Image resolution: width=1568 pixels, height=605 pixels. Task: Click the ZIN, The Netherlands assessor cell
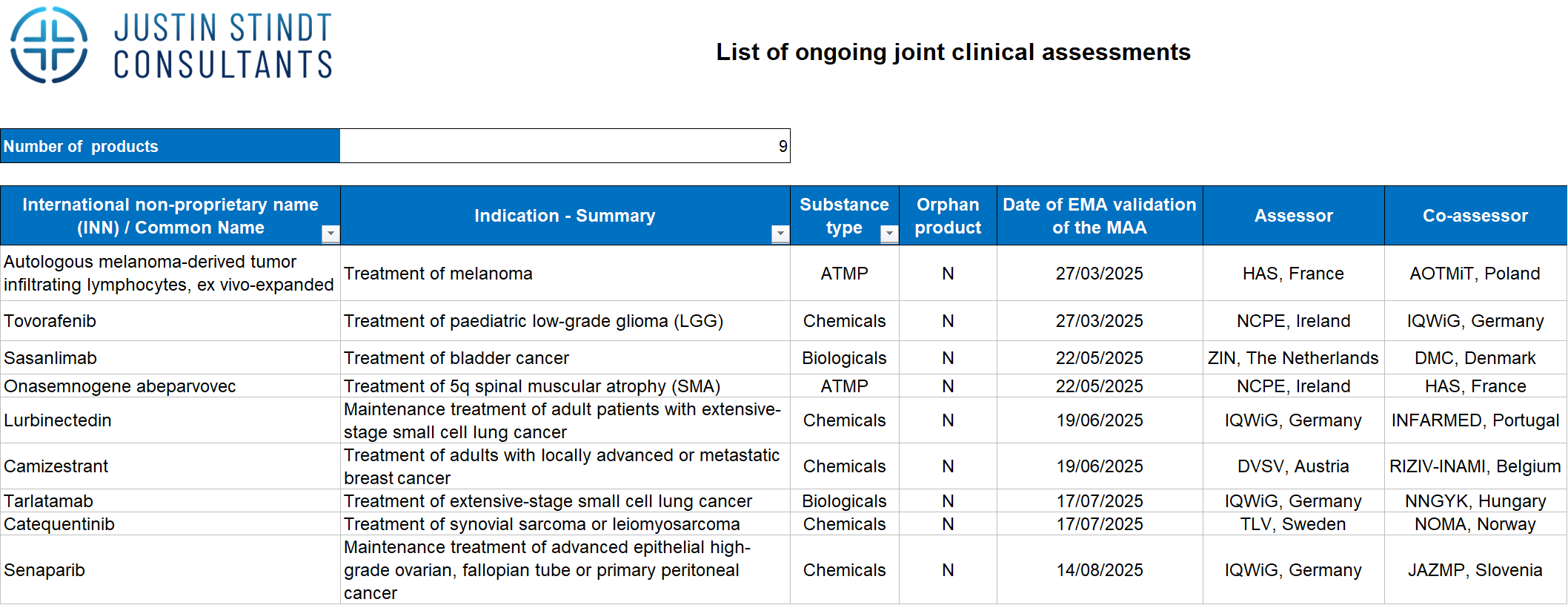(x=1293, y=358)
